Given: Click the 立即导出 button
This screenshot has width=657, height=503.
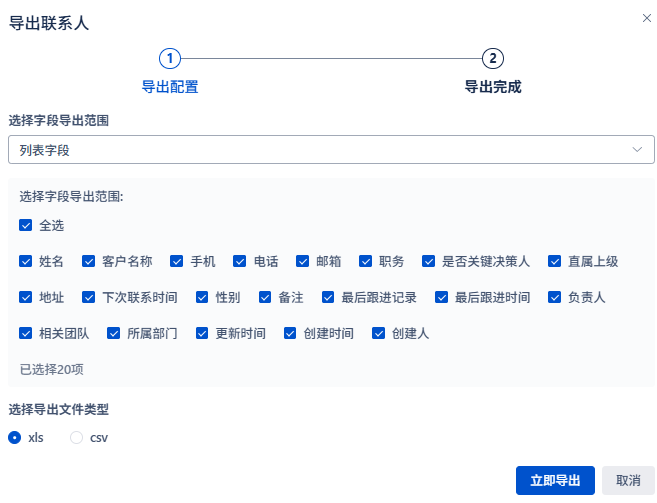Looking at the screenshot, I should tap(555, 480).
